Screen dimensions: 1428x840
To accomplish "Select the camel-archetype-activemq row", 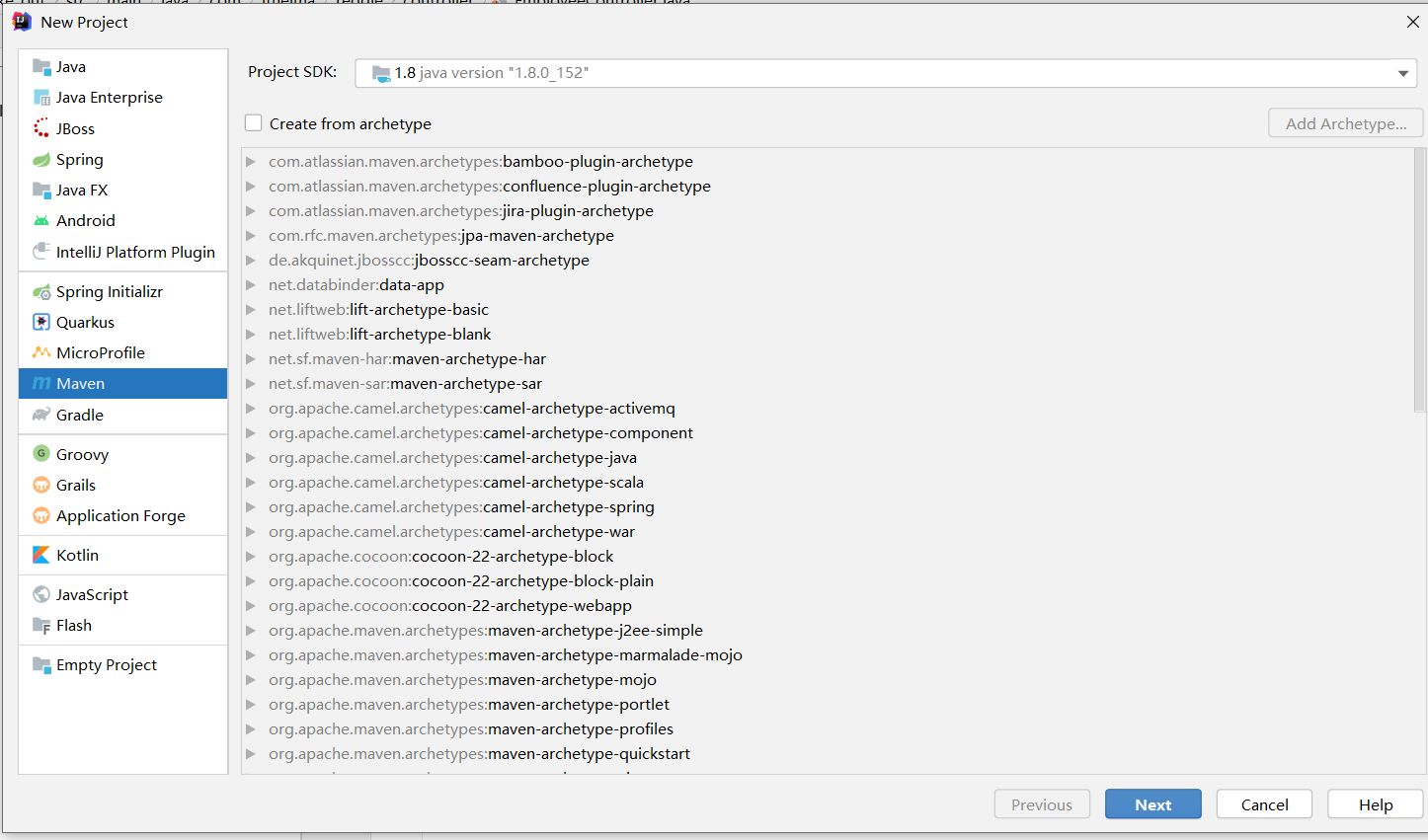I will click(x=828, y=409).
